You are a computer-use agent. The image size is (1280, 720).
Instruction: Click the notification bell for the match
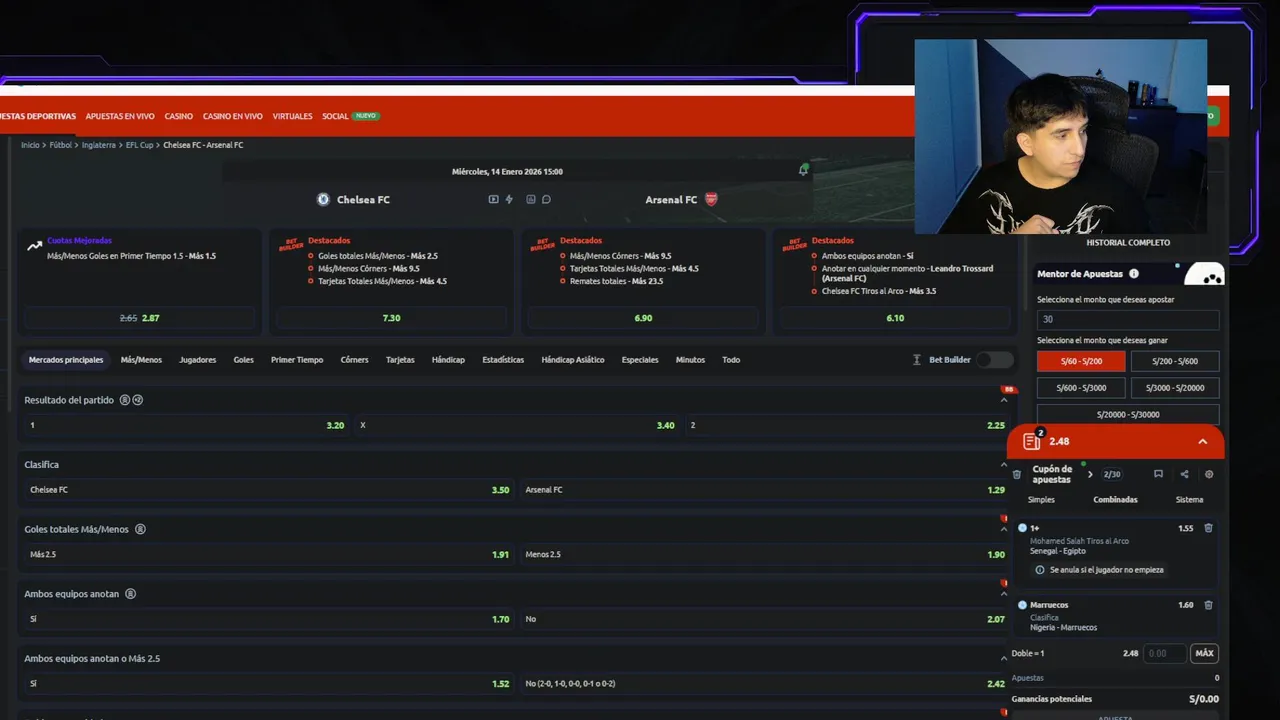coord(803,170)
